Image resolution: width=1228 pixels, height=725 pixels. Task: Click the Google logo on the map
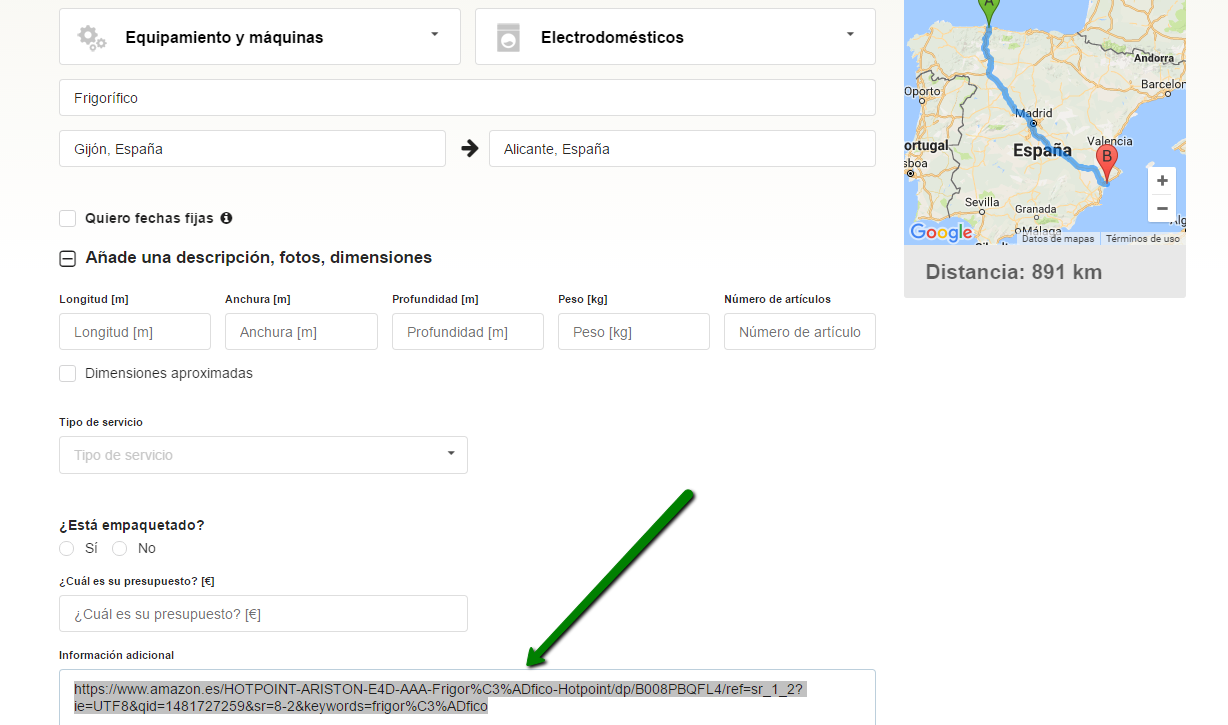click(940, 233)
